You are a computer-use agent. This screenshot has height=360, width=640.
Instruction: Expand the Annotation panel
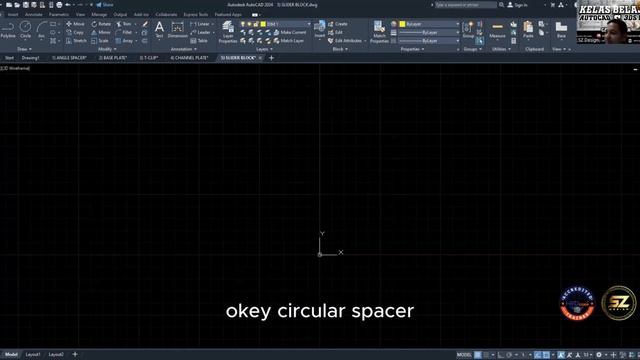tap(183, 49)
